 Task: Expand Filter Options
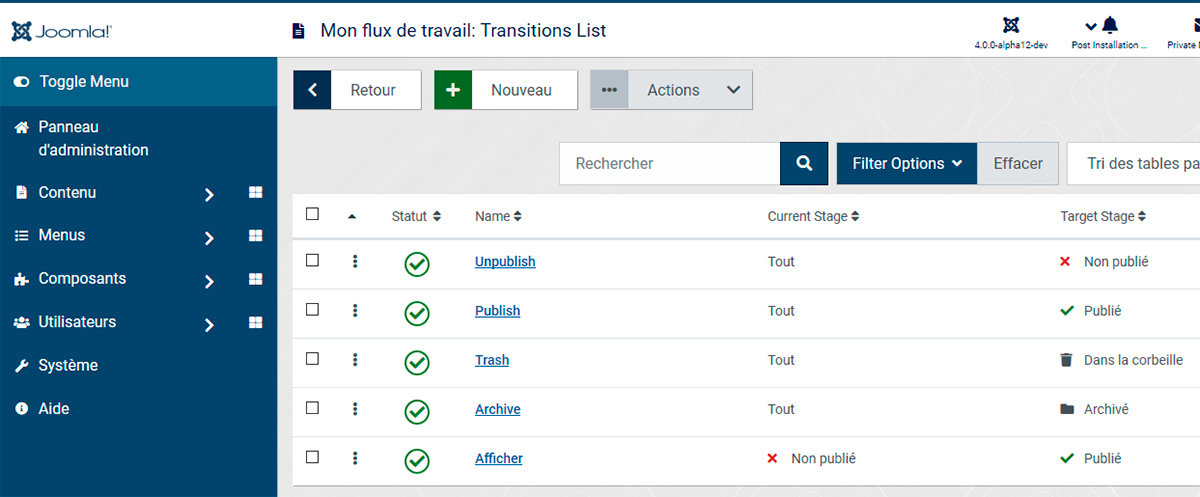907,163
